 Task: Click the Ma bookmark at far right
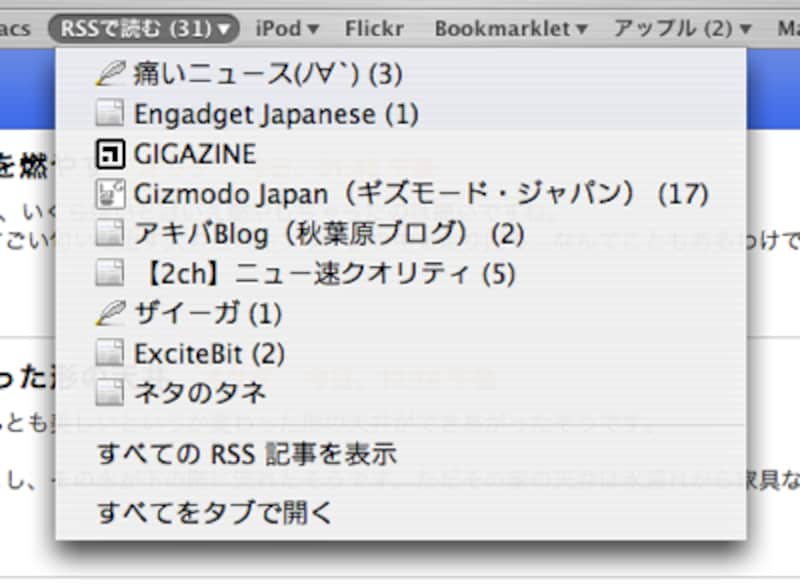point(792,29)
